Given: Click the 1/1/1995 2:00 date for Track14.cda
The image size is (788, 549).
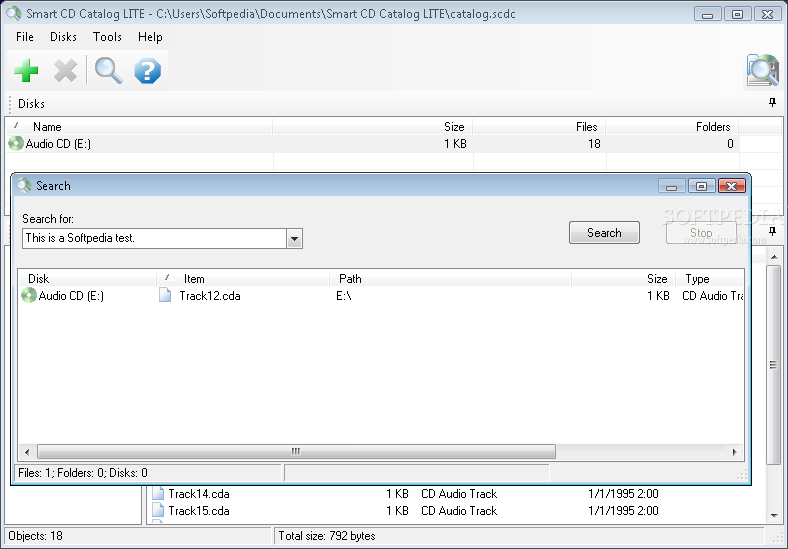Looking at the screenshot, I should 623,494.
